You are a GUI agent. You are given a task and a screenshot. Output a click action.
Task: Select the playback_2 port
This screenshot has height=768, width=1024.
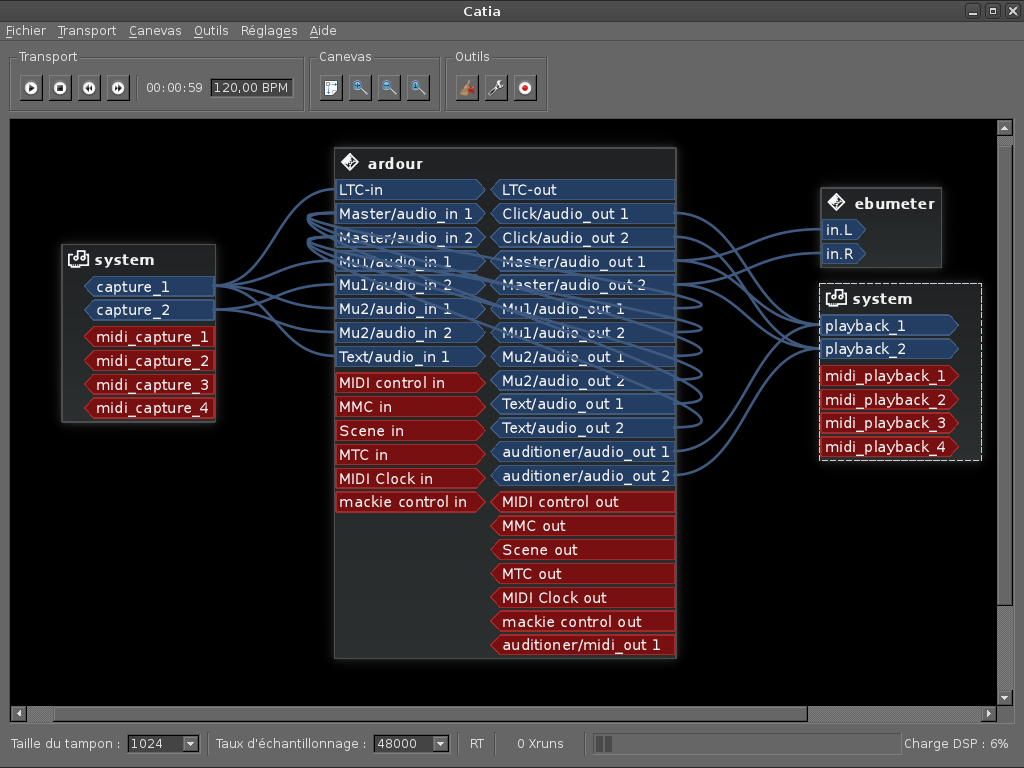889,349
